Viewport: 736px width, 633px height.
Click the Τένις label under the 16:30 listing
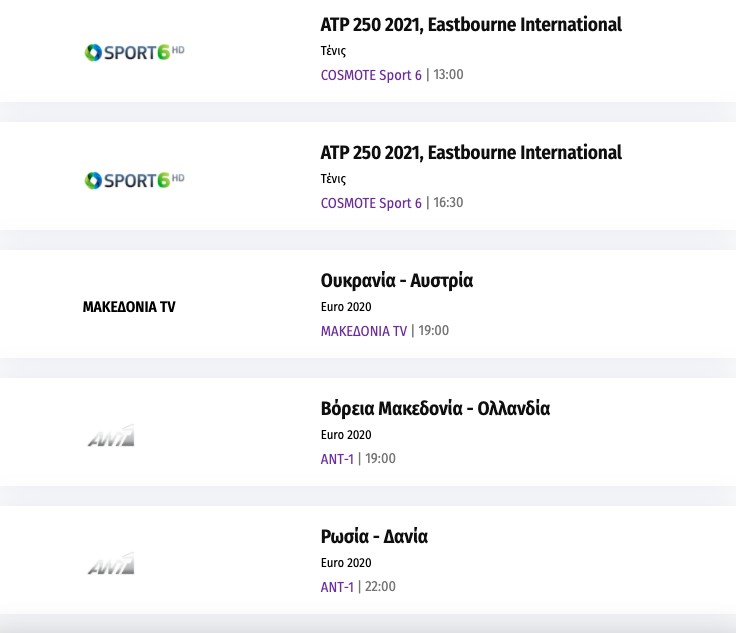[x=333, y=179]
